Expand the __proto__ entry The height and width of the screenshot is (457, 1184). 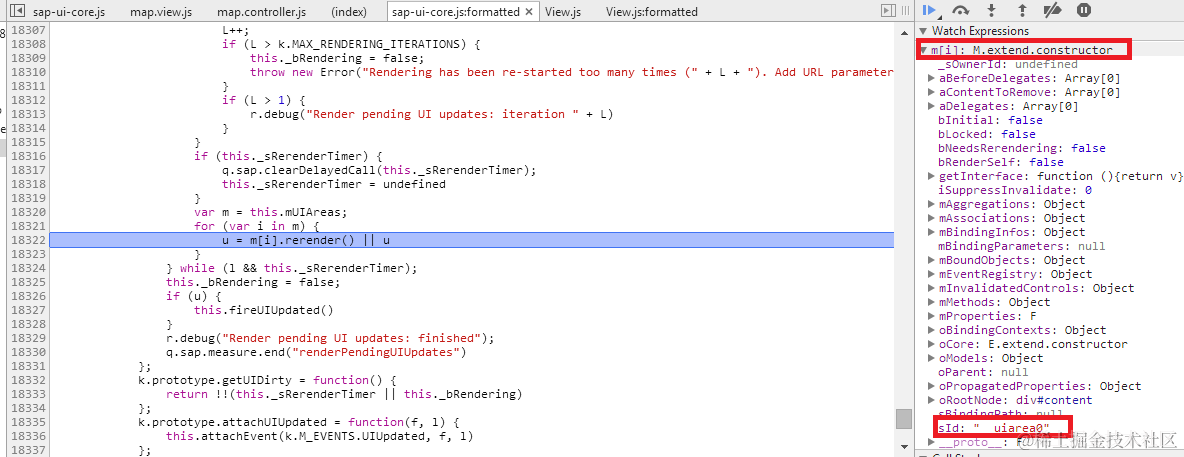click(x=932, y=442)
